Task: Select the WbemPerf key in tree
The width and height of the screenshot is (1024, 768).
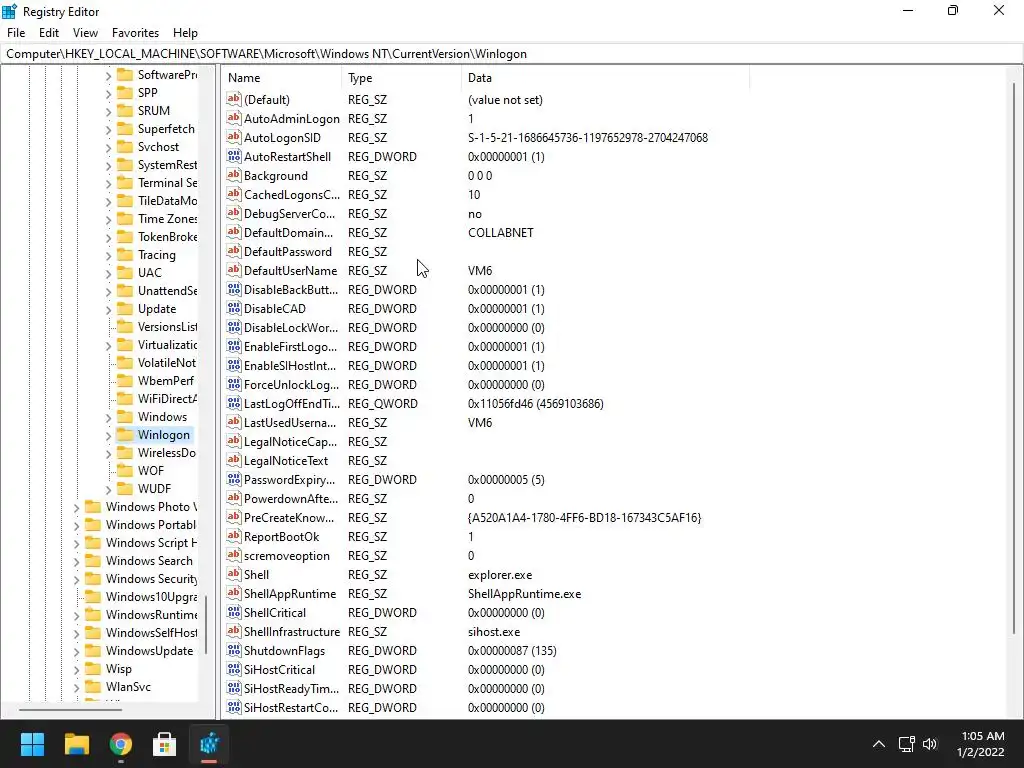Action: (165, 381)
